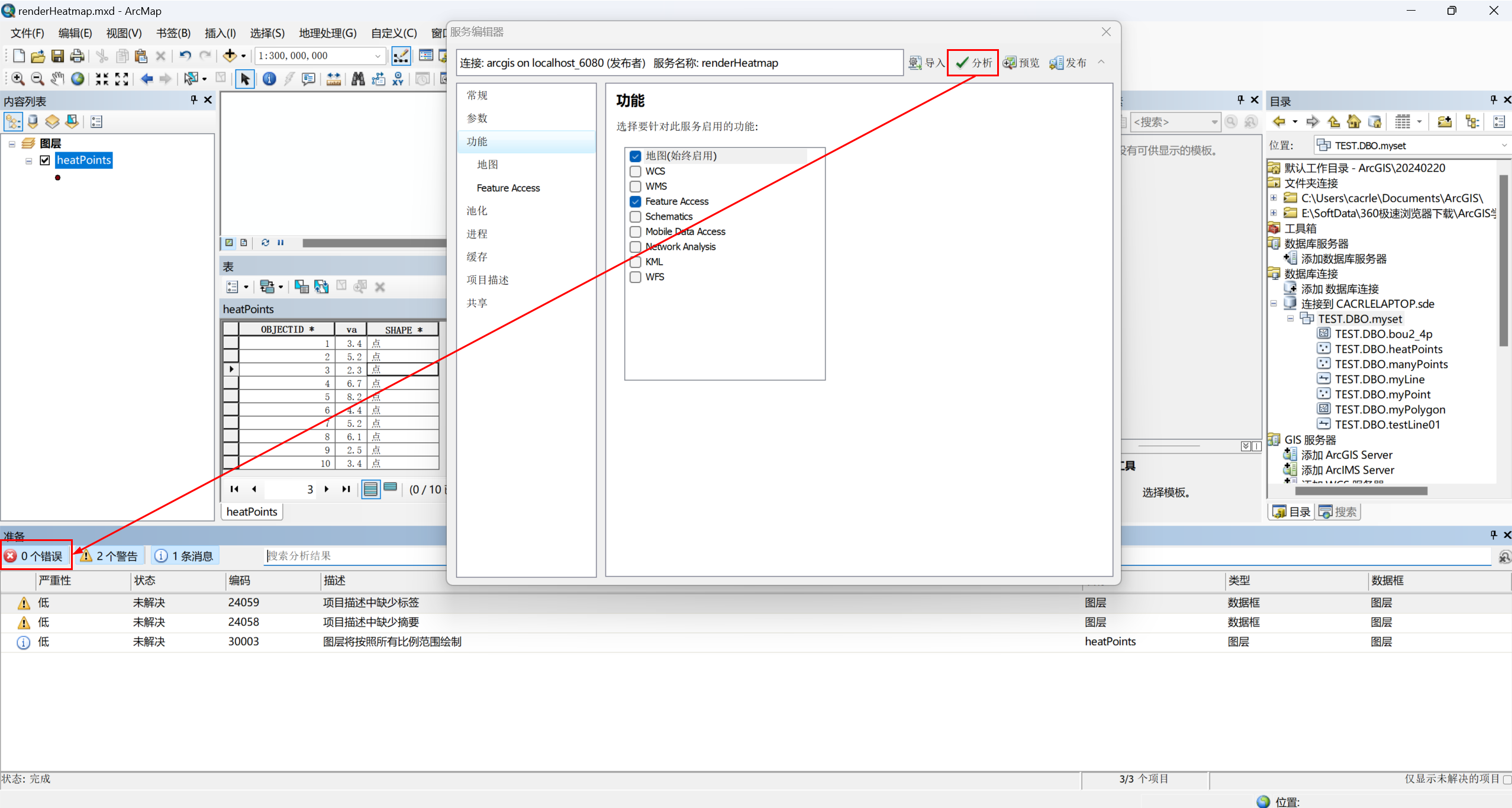Select 缓存 in service editor sidebar
Image resolution: width=1512 pixels, height=808 pixels.
pyautogui.click(x=477, y=257)
